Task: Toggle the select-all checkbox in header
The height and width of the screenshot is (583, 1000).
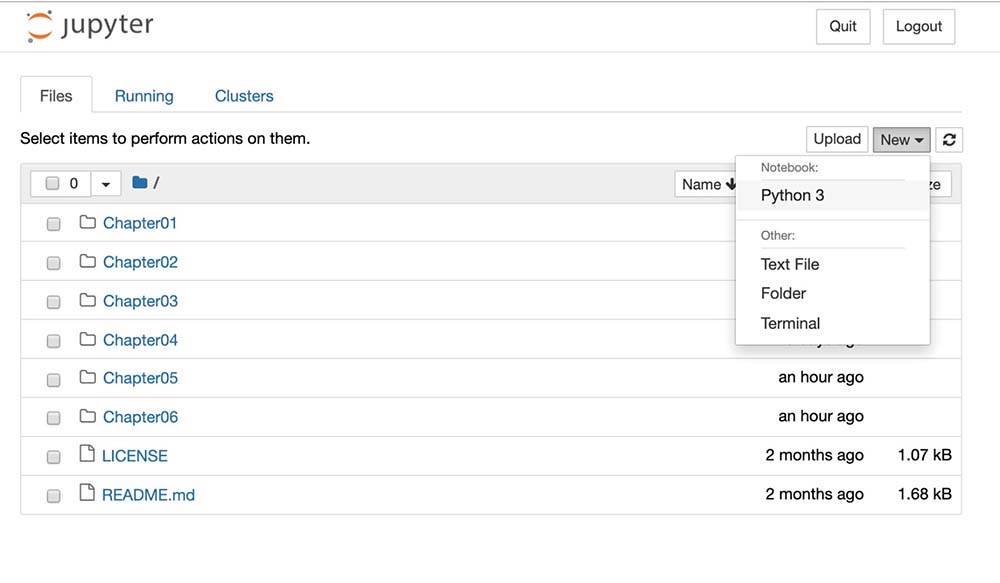Action: tap(53, 184)
